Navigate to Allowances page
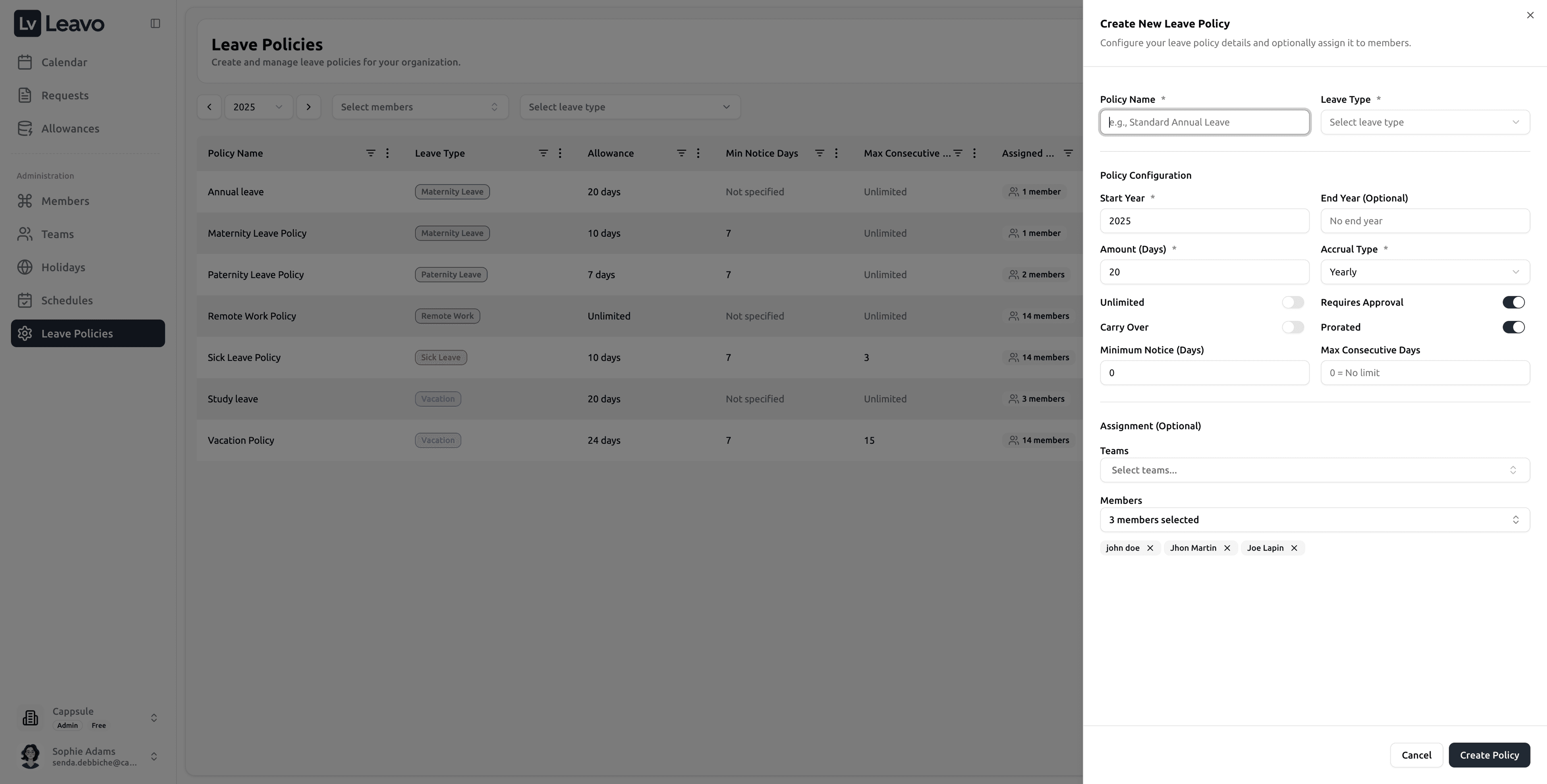 [x=70, y=128]
